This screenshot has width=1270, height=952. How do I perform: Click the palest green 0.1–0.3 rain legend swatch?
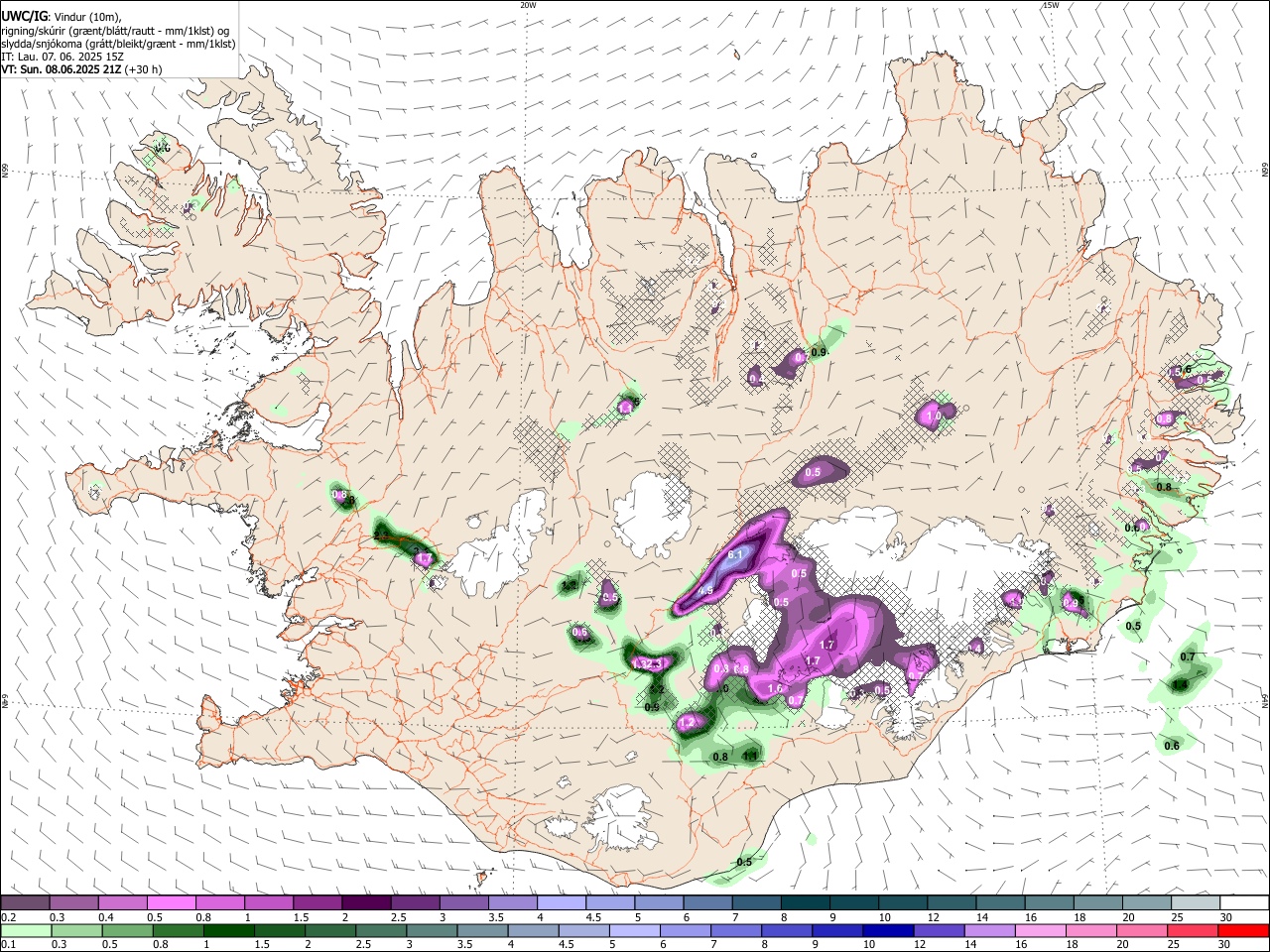[25, 930]
